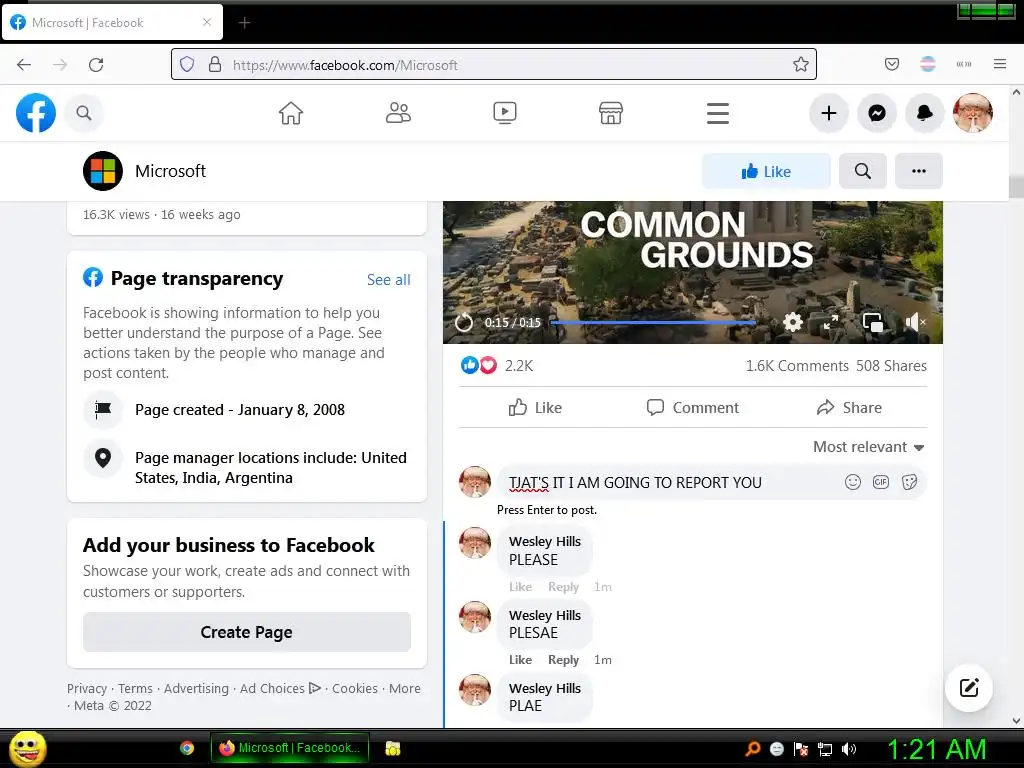Screen dimensions: 1024x768
Task: Open Microsoft page three-dot options
Action: (919, 171)
